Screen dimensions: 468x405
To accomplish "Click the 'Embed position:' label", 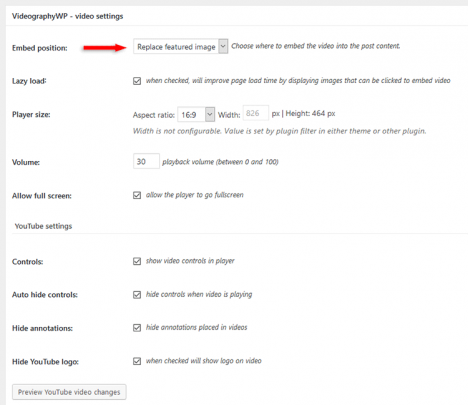I will coord(40,48).
